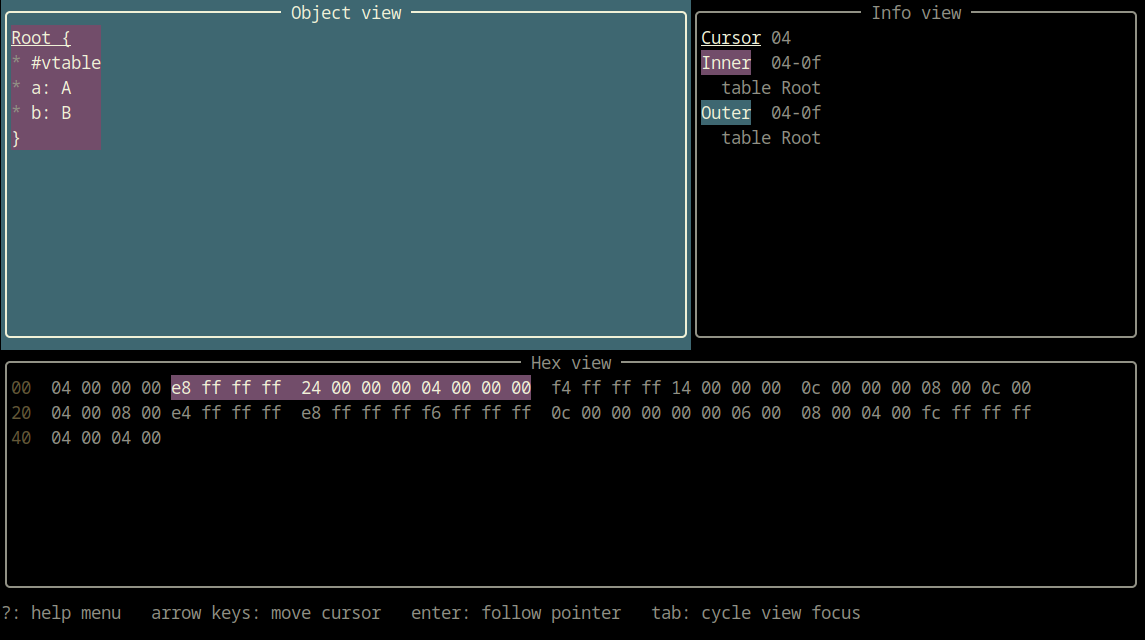This screenshot has height=640, width=1145.
Task: Click byte f4 in the hex view
Action: [x=562, y=388]
